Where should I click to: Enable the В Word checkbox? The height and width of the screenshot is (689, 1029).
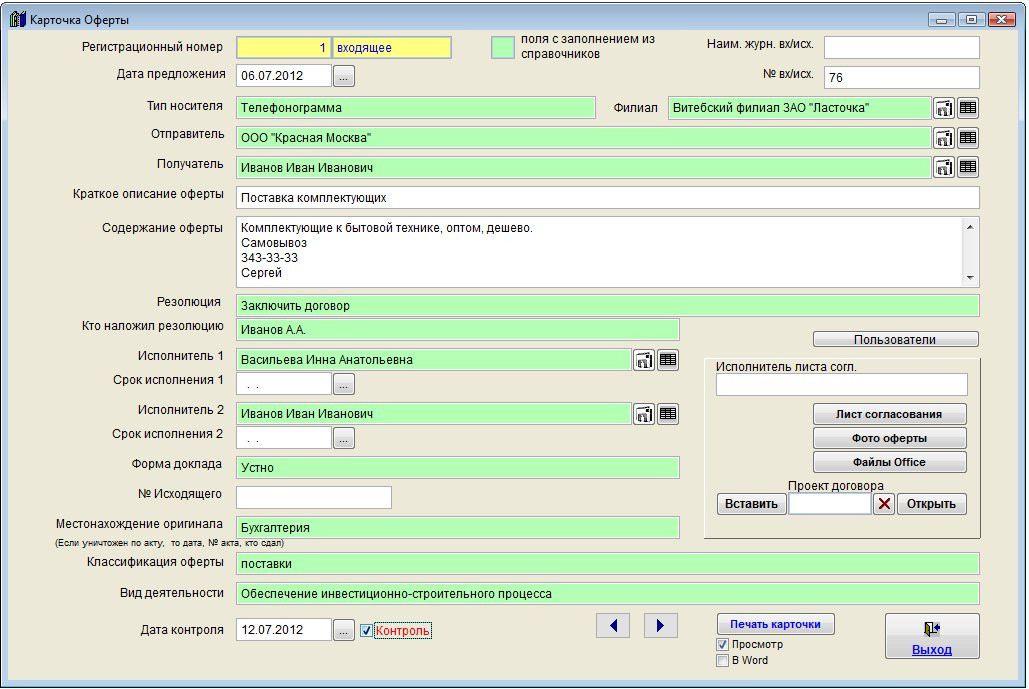[723, 661]
